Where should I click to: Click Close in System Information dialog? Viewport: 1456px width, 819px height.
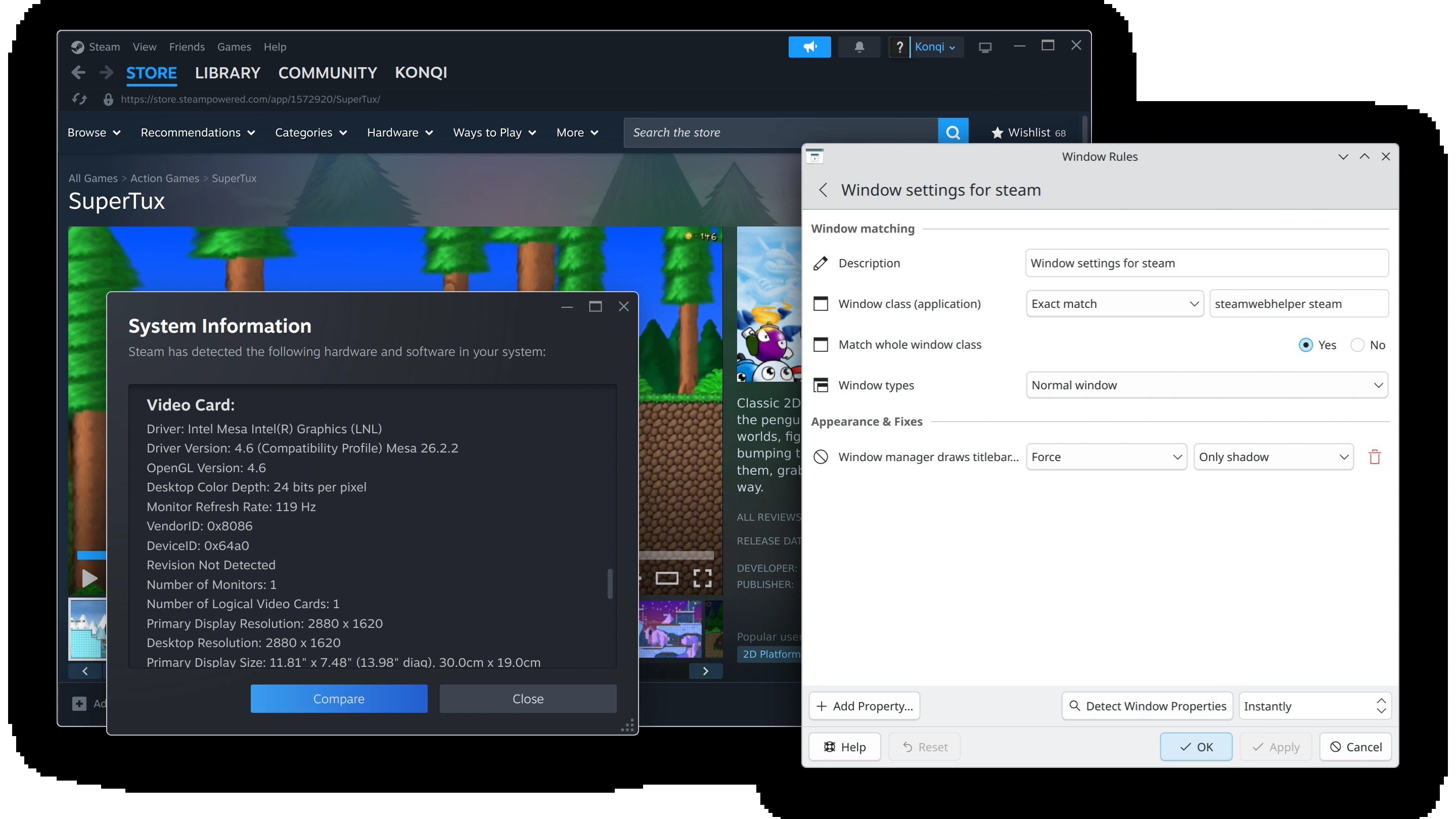coord(528,699)
